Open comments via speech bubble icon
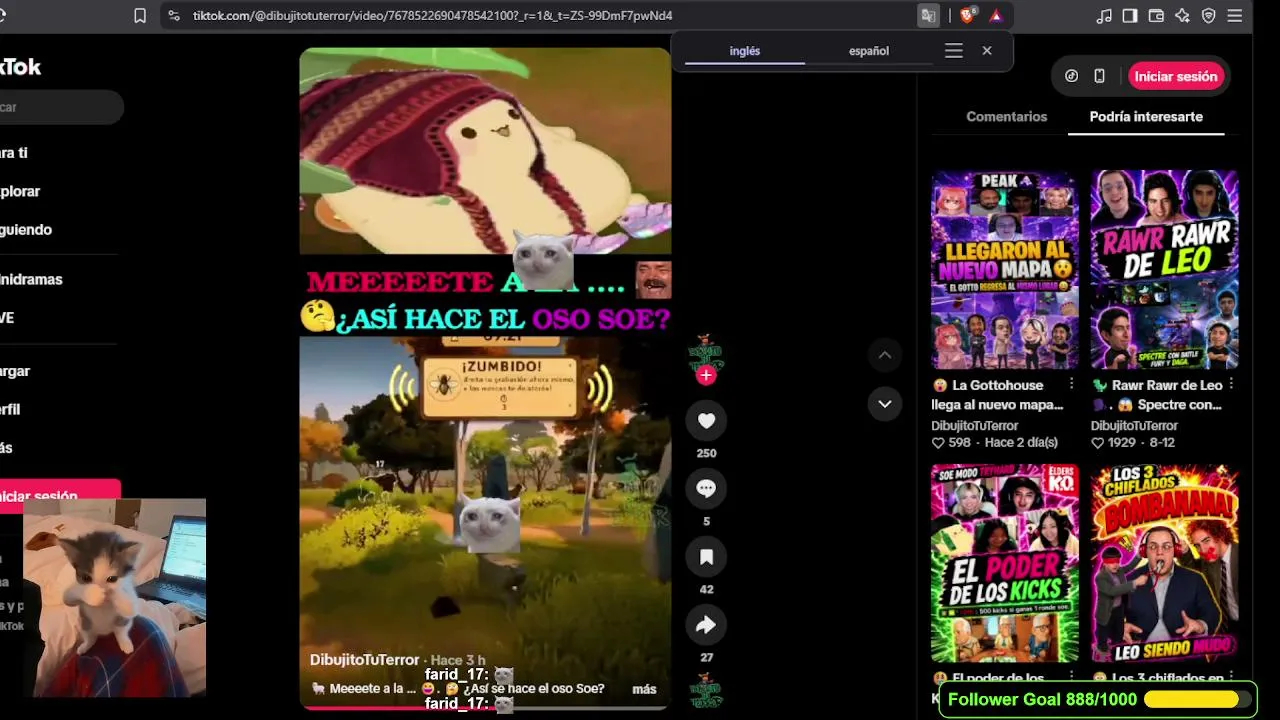The width and height of the screenshot is (1280, 720). click(x=706, y=489)
